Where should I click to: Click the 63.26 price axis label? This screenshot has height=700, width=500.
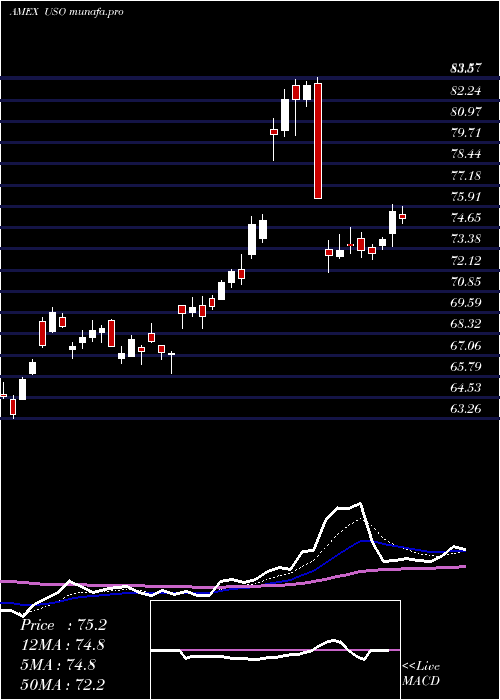[466, 409]
